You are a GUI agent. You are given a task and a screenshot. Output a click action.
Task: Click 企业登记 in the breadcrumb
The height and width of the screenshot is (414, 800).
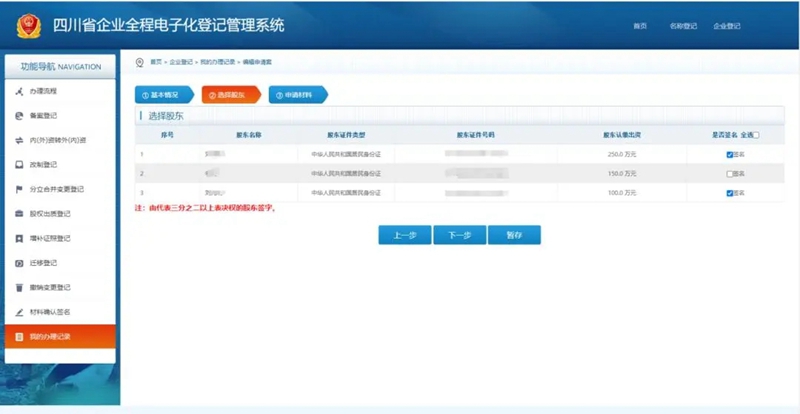point(181,62)
